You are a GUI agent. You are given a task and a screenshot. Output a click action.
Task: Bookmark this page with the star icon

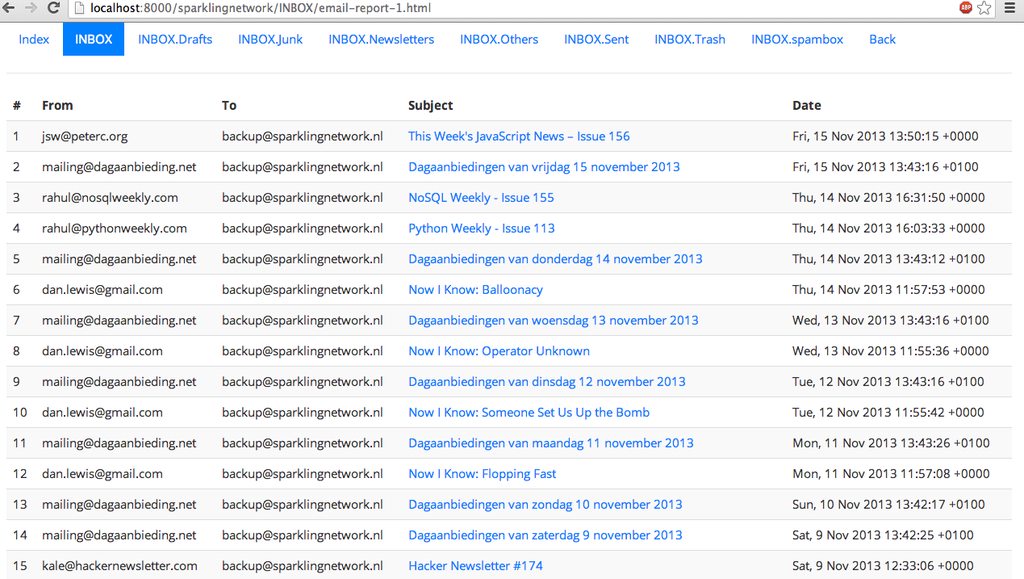[984, 8]
